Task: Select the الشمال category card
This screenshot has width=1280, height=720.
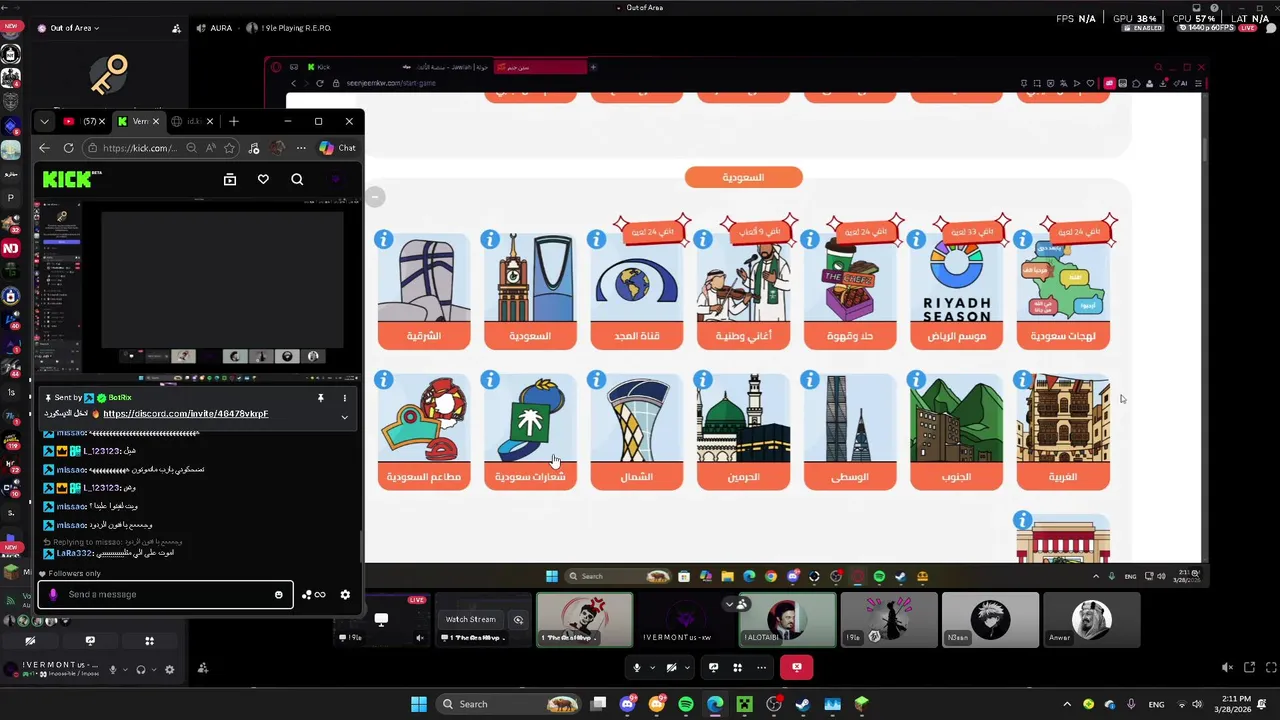Action: [637, 432]
